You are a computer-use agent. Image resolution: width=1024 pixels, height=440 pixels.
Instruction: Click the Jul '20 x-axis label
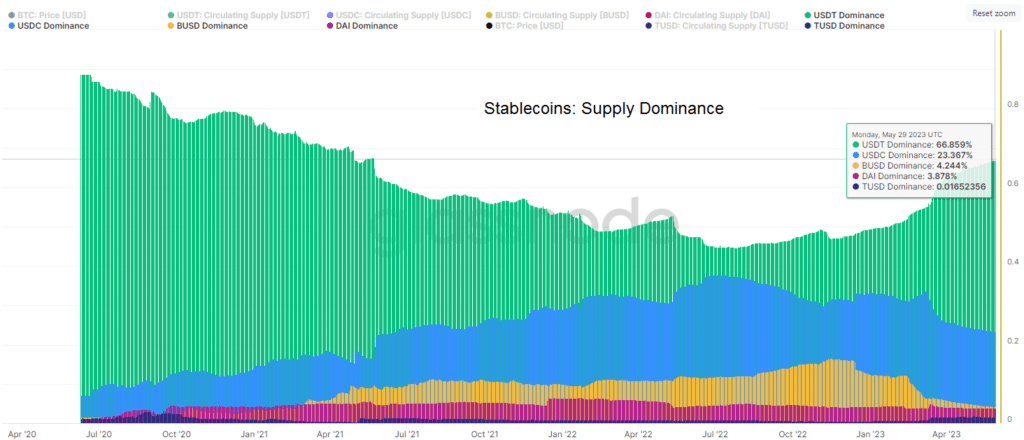(98, 435)
